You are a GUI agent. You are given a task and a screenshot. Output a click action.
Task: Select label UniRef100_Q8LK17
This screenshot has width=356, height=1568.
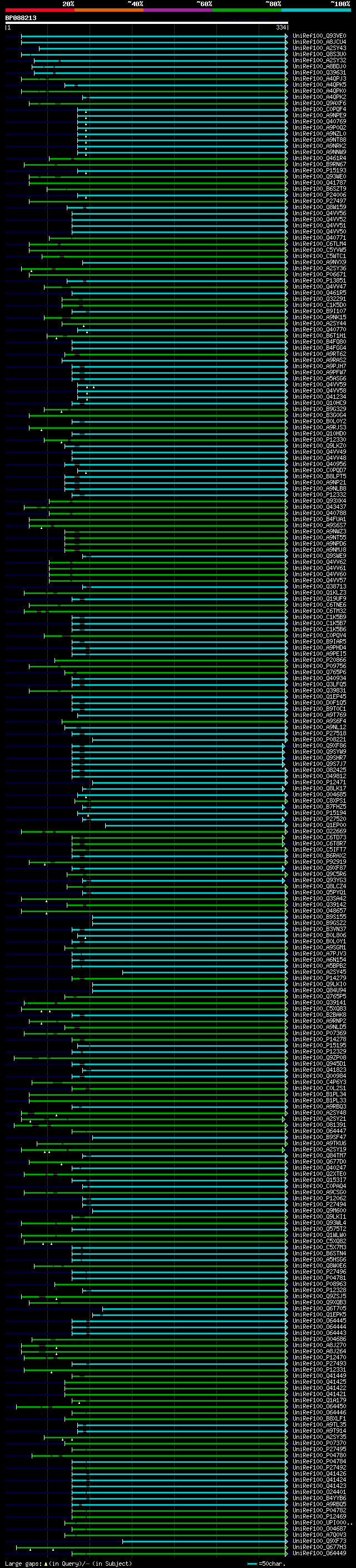pyautogui.click(x=319, y=788)
